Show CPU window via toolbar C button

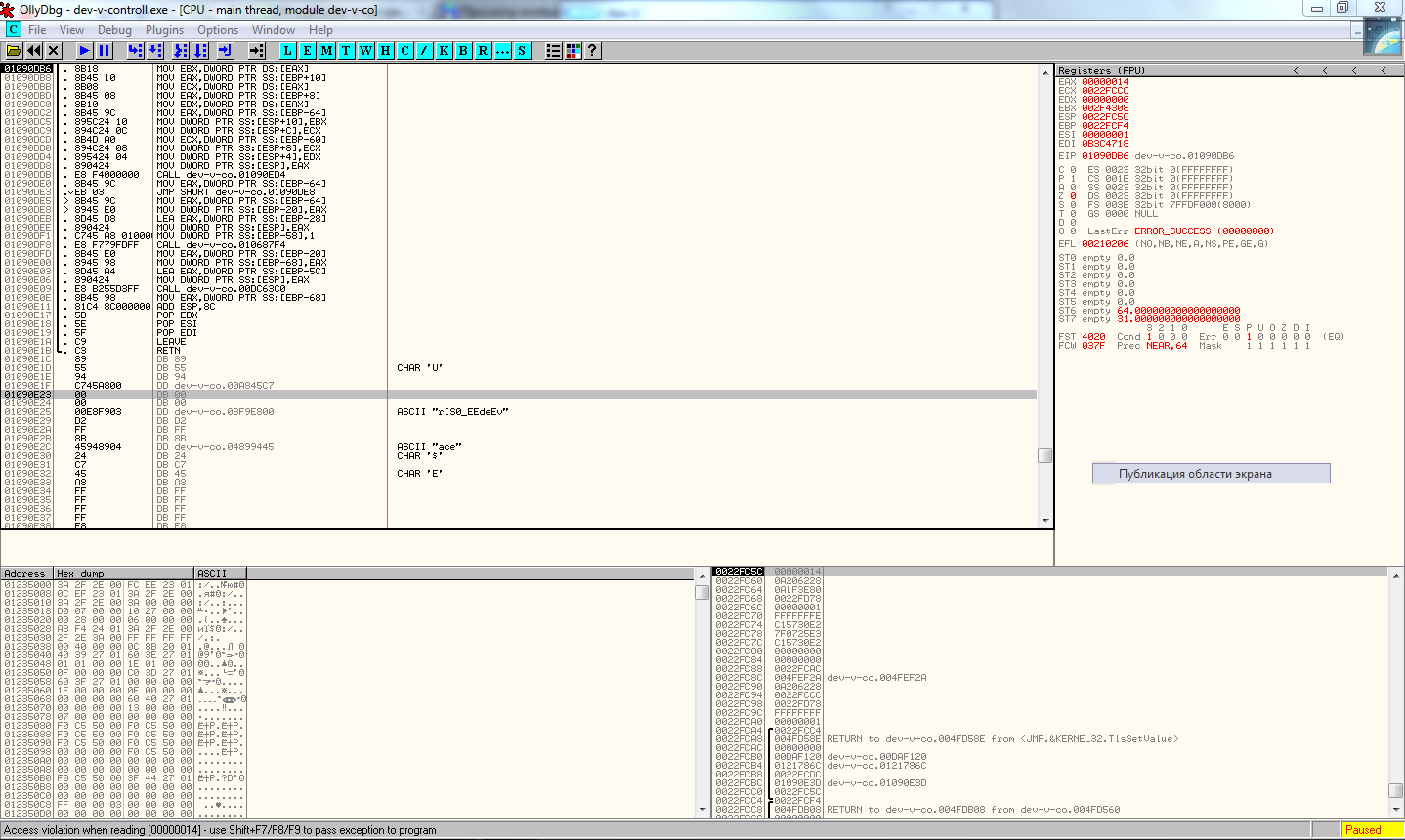pos(404,50)
